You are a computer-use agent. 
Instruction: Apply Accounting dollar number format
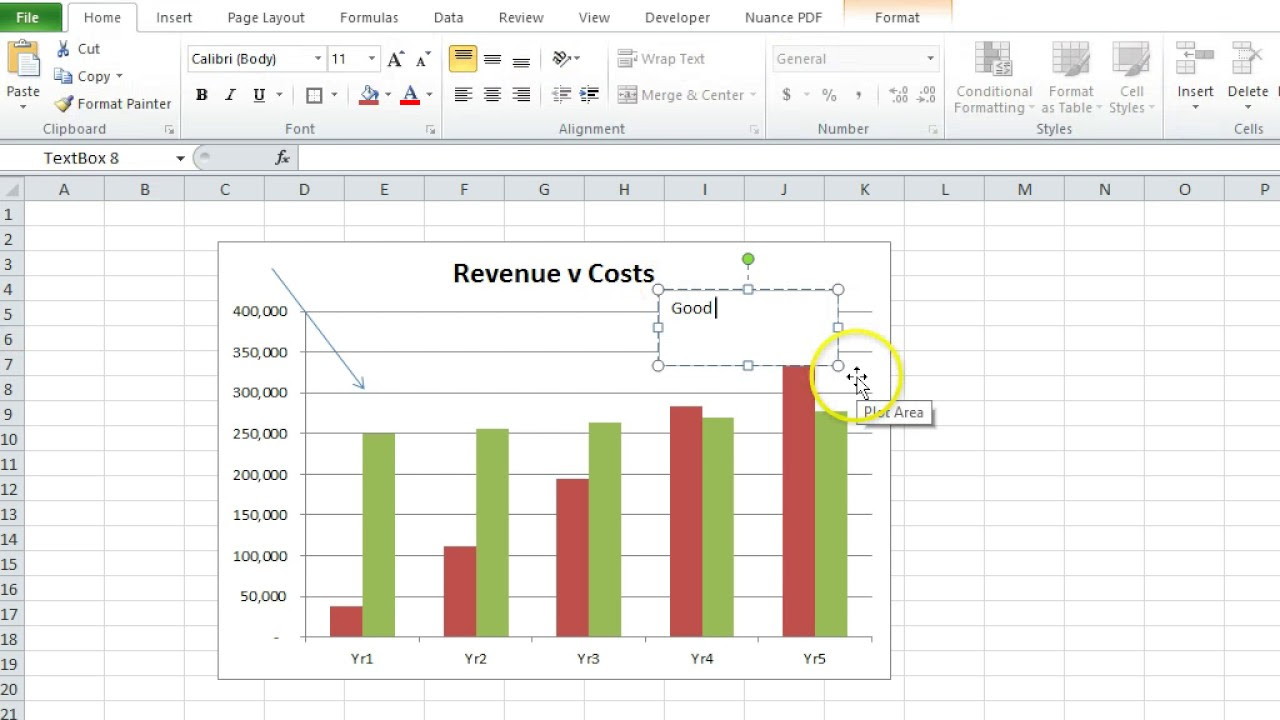coord(787,95)
